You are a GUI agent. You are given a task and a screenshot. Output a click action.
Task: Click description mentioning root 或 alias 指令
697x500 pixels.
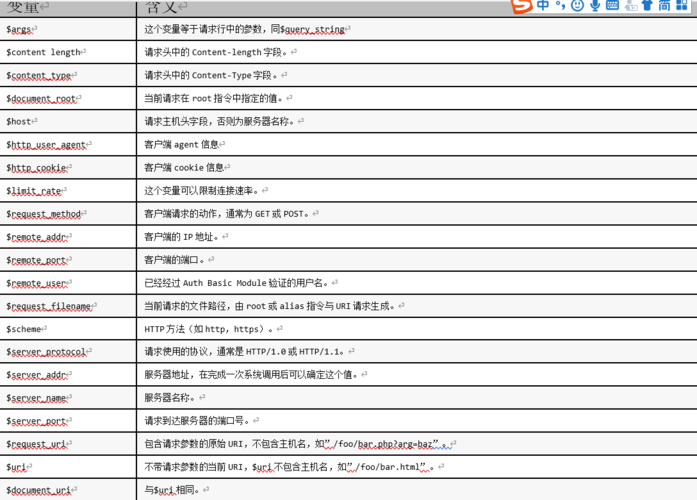[x=270, y=306]
